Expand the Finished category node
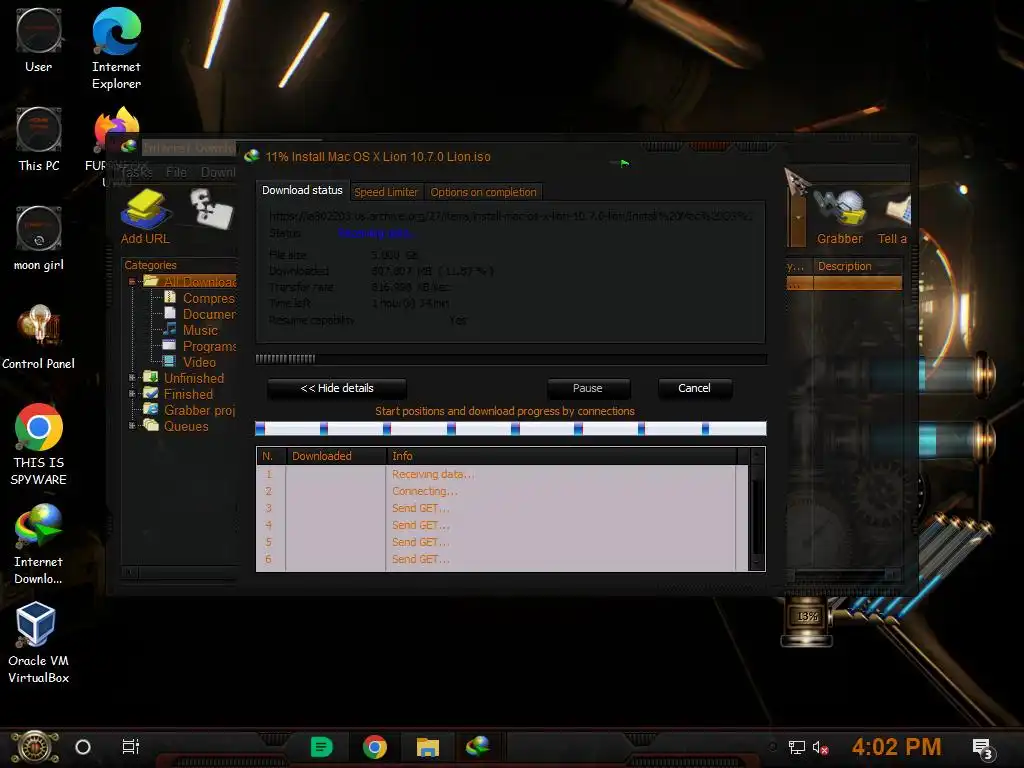The image size is (1024, 768). click(x=132, y=394)
